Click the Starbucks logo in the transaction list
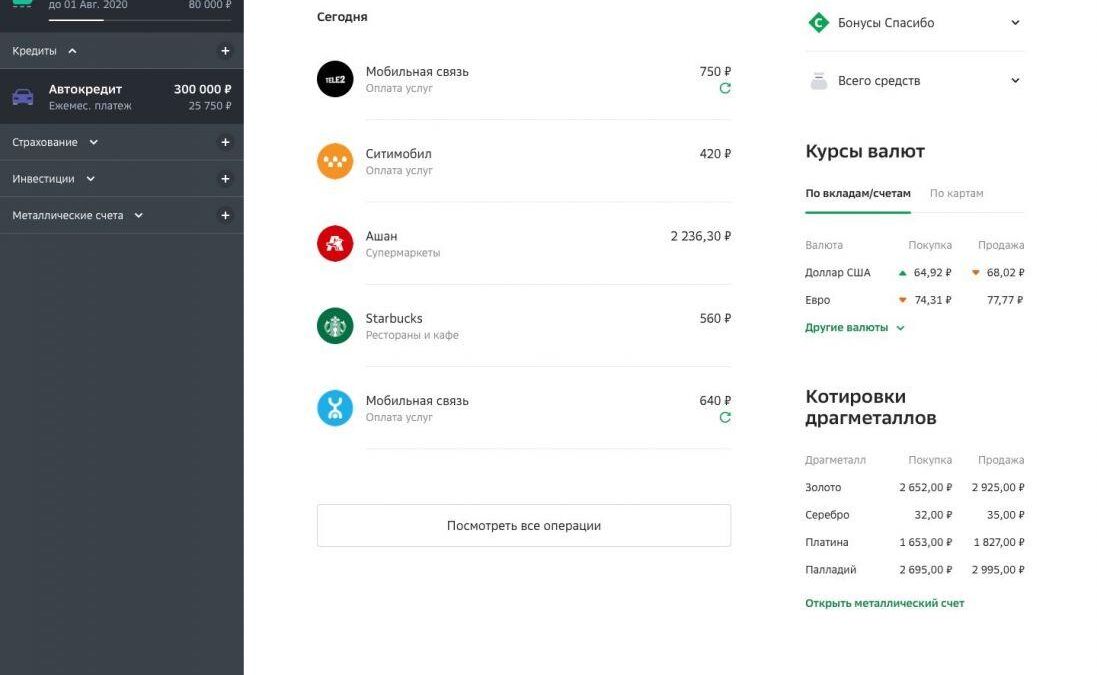The height and width of the screenshot is (675, 1097). pyautogui.click(x=334, y=325)
